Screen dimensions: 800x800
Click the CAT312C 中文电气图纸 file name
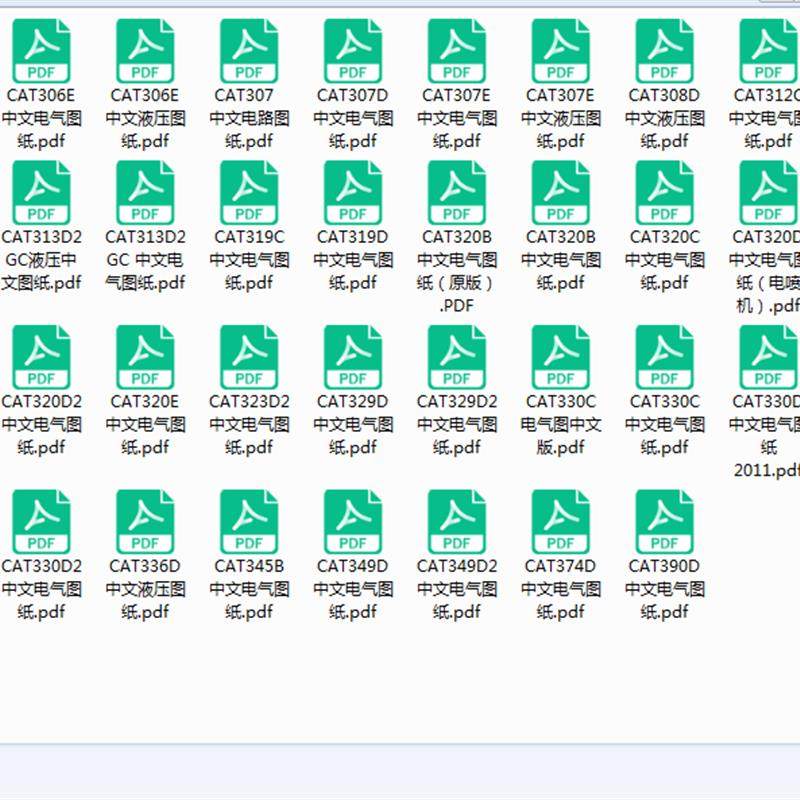pyautogui.click(x=764, y=118)
